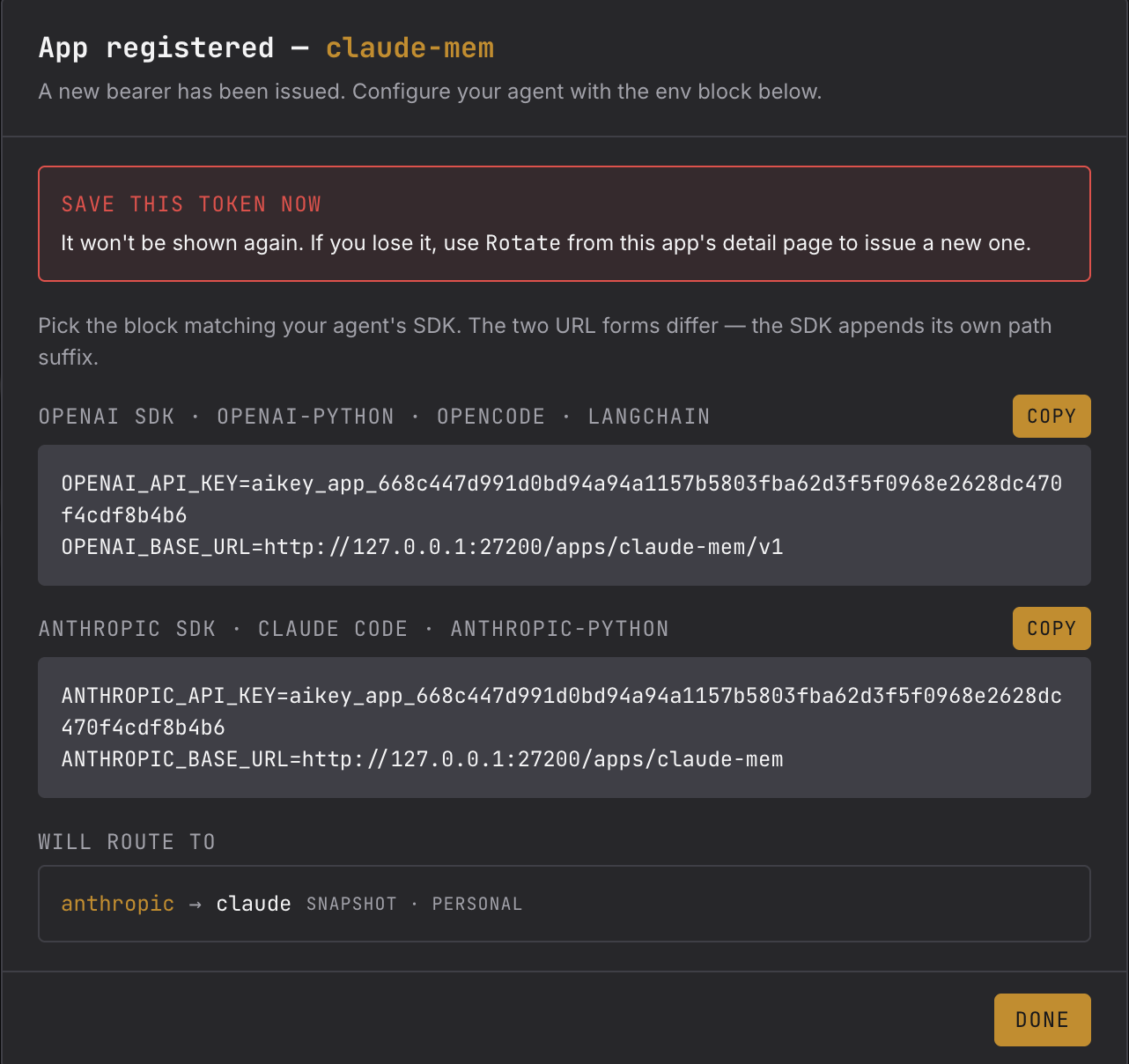Screen dimensions: 1129x1064
Task: Click the ANTHROPIC_BASE_URL line
Action: 423,759
